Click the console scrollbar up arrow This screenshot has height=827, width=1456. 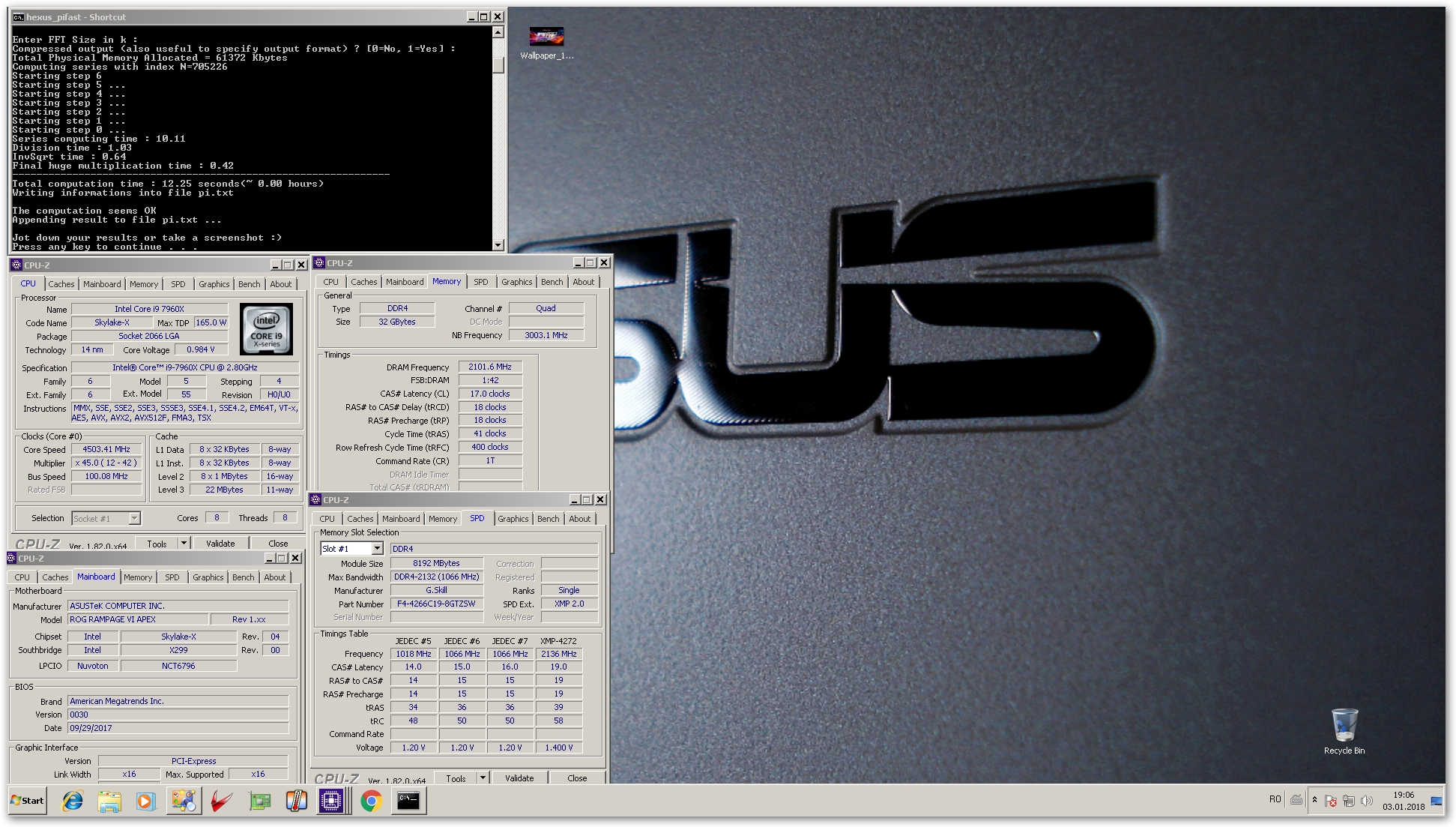pyautogui.click(x=498, y=32)
